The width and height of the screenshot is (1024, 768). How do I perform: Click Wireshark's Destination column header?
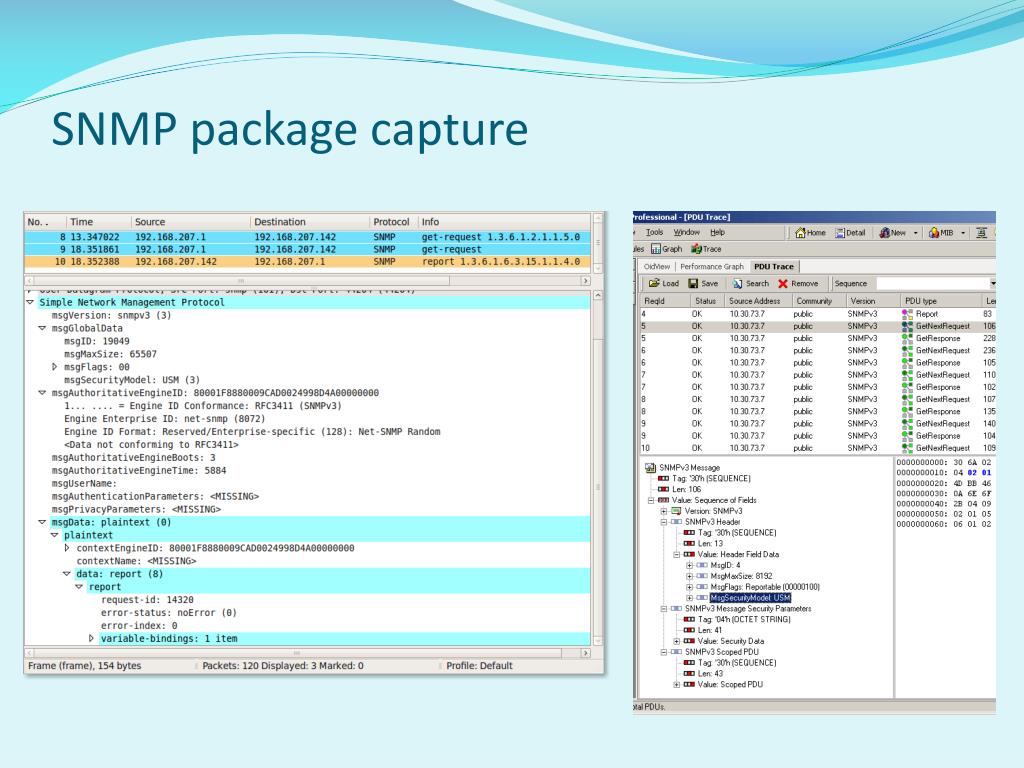pos(310,222)
